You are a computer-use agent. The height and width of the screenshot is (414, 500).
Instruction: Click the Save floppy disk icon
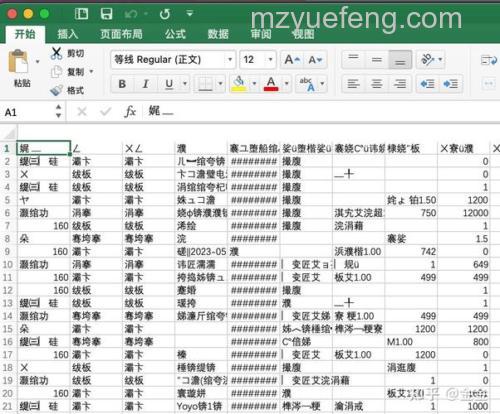click(106, 14)
